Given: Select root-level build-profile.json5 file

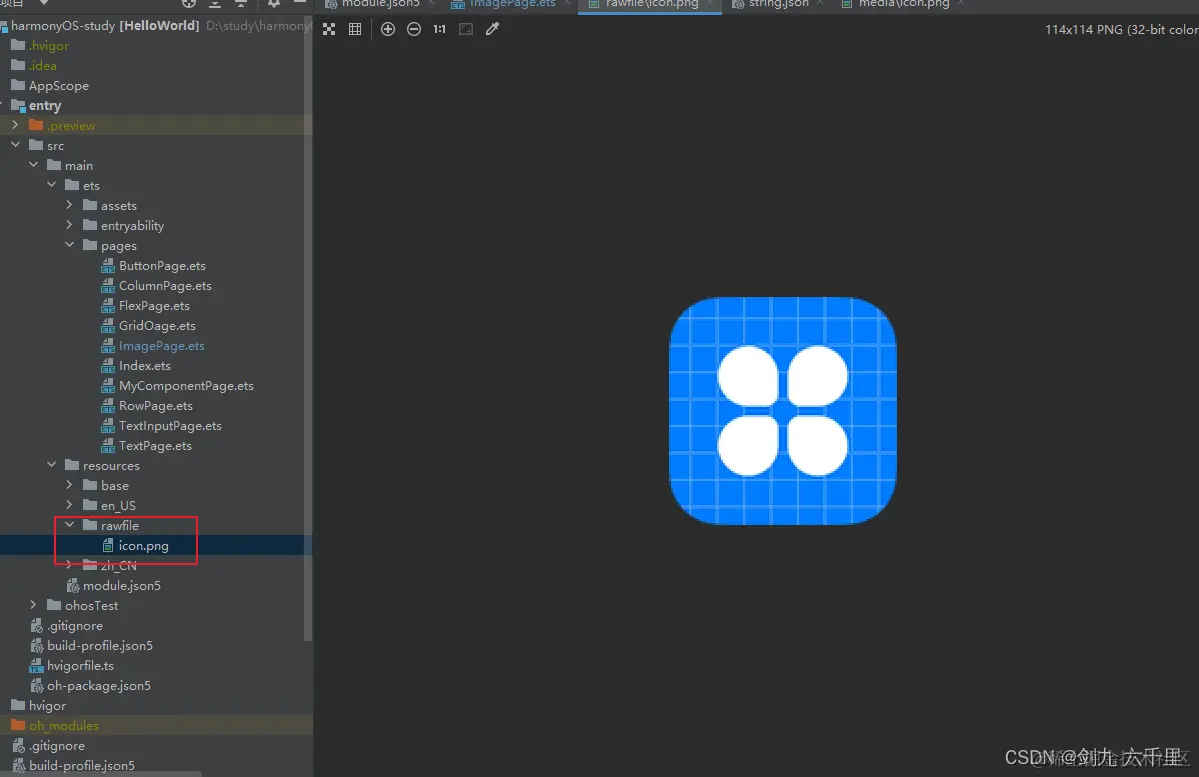Looking at the screenshot, I should point(82,766).
